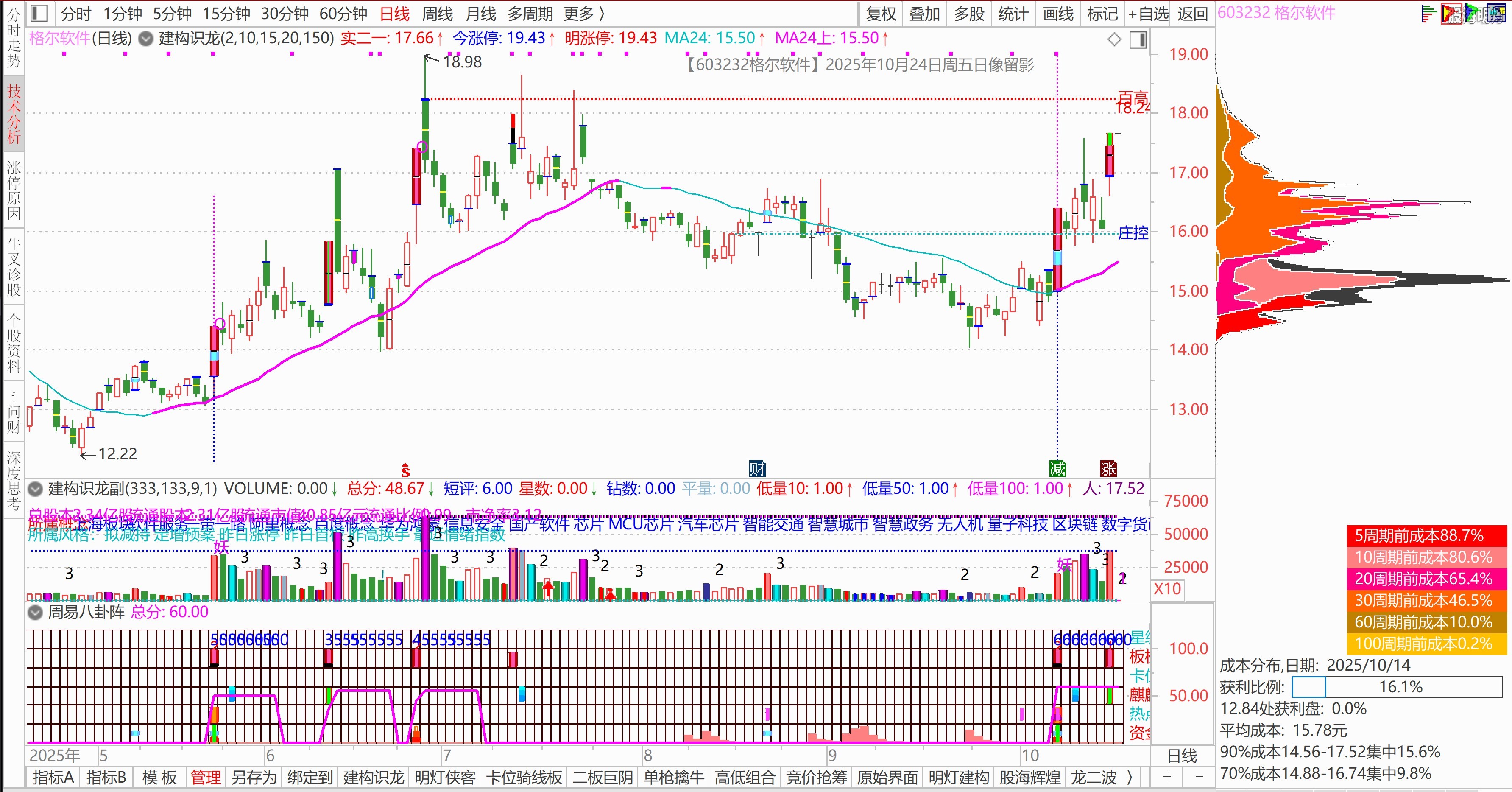This screenshot has width=1512, height=792.
Task: Switch to the 周线 weekly period tab
Action: 437,14
